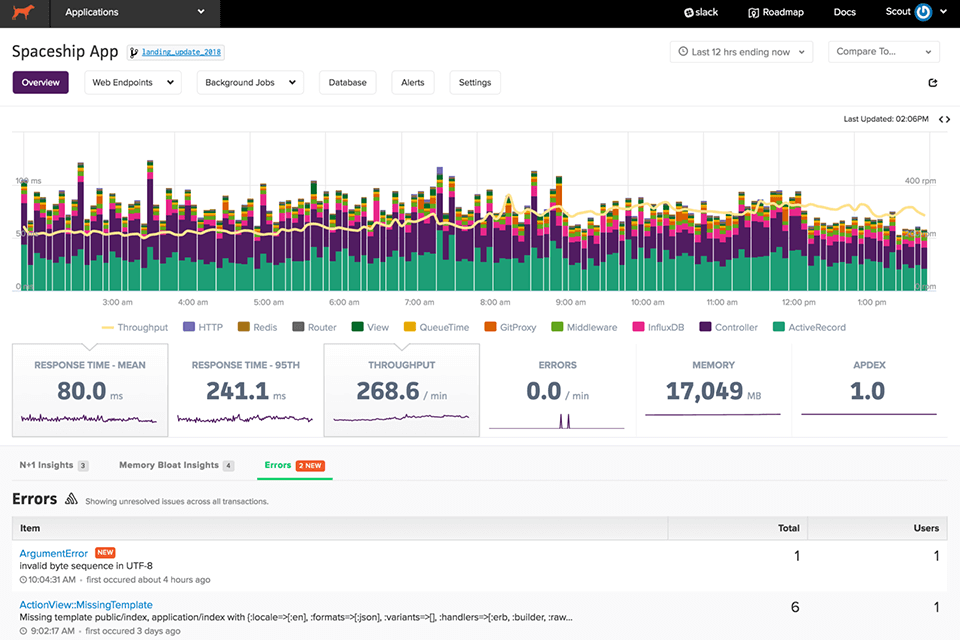
Task: Toggle the Errors metric card
Action: coord(557,390)
